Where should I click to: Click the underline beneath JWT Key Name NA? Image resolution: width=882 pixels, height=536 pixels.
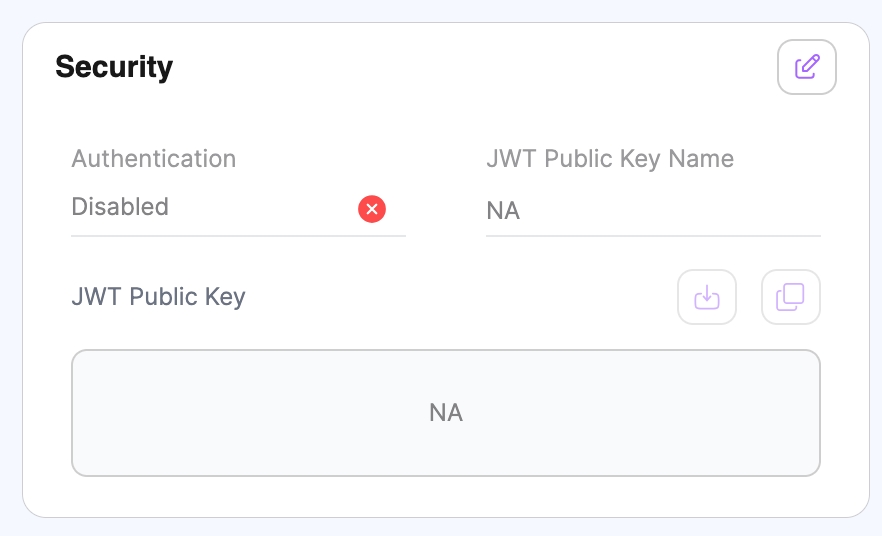653,236
